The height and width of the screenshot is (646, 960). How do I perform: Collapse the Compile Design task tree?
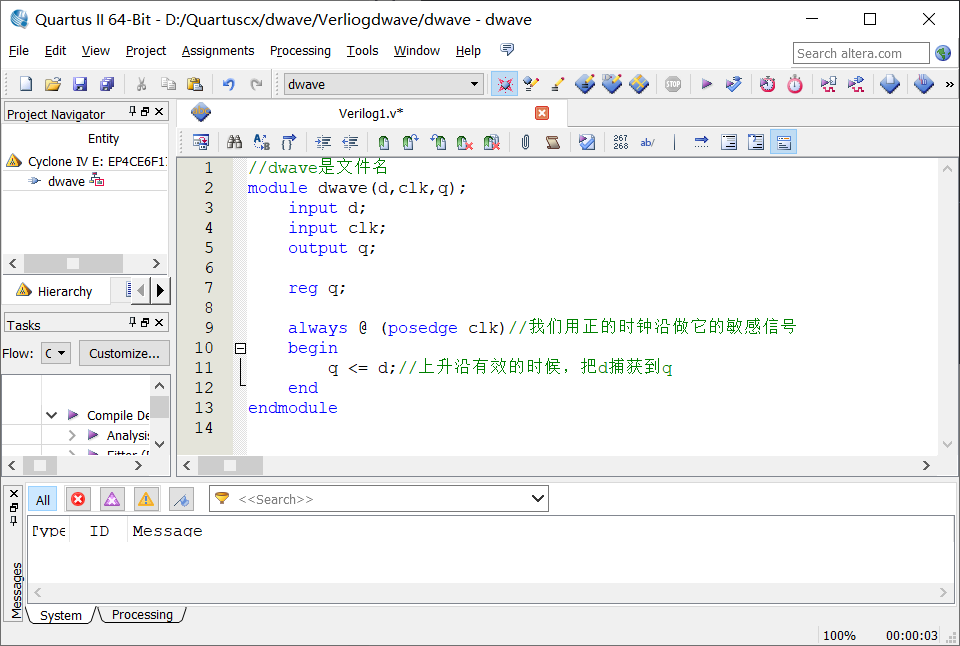coord(51,415)
